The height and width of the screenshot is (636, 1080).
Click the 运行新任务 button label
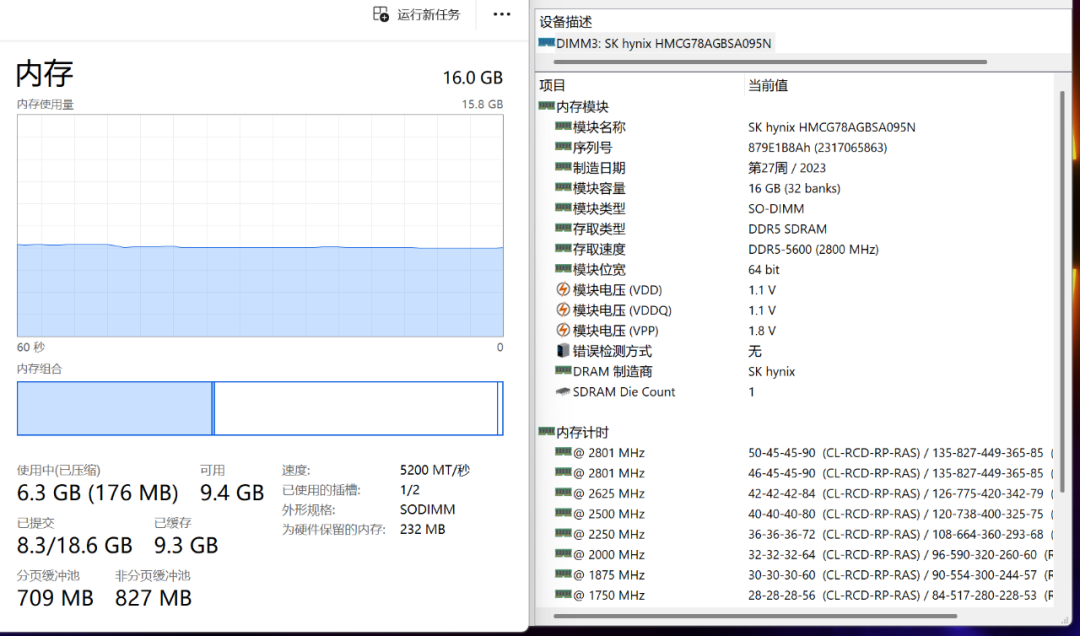(x=428, y=14)
